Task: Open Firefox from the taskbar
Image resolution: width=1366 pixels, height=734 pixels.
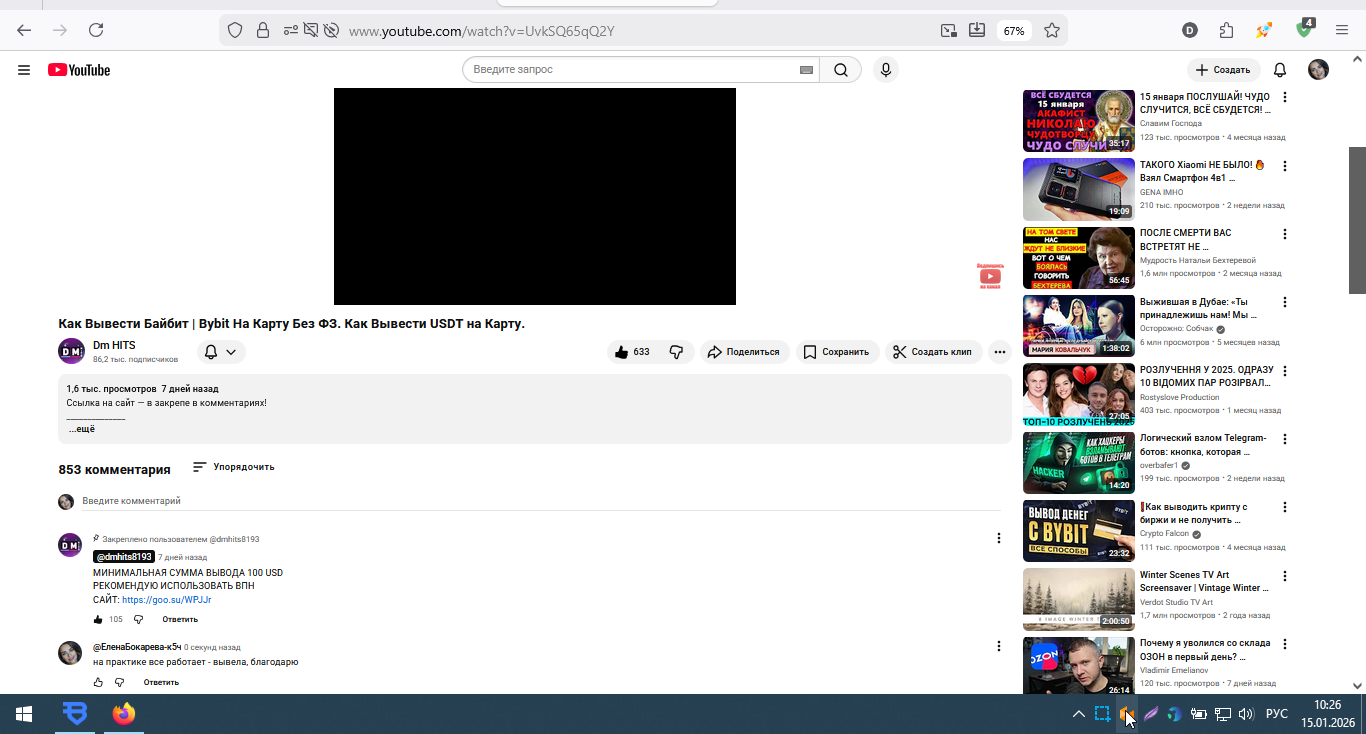Action: pyautogui.click(x=124, y=714)
